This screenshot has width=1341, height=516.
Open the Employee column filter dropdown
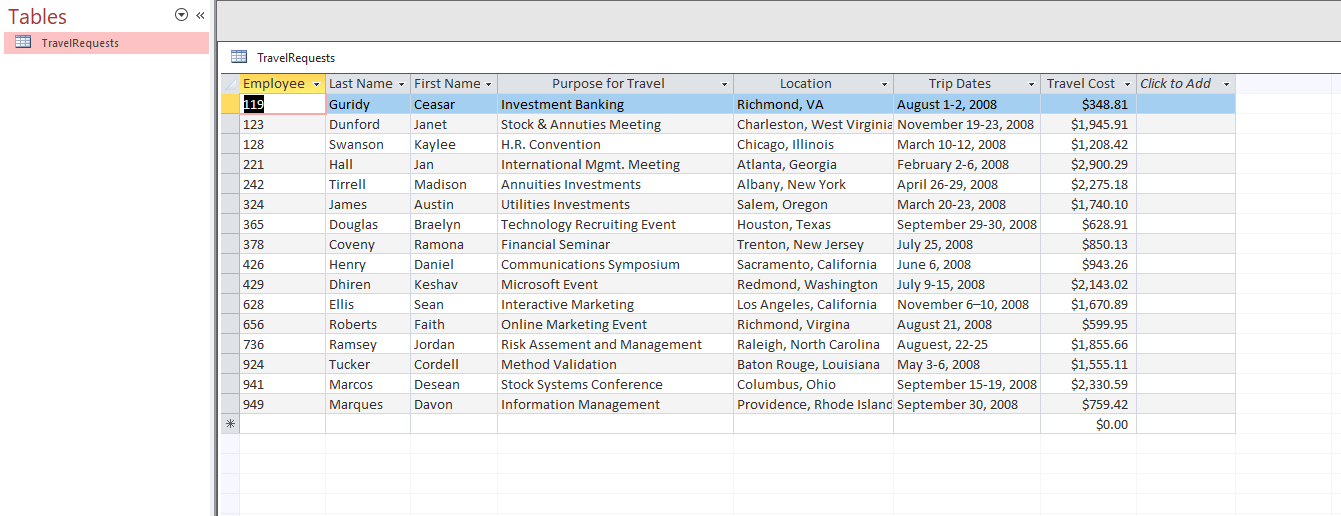point(316,84)
